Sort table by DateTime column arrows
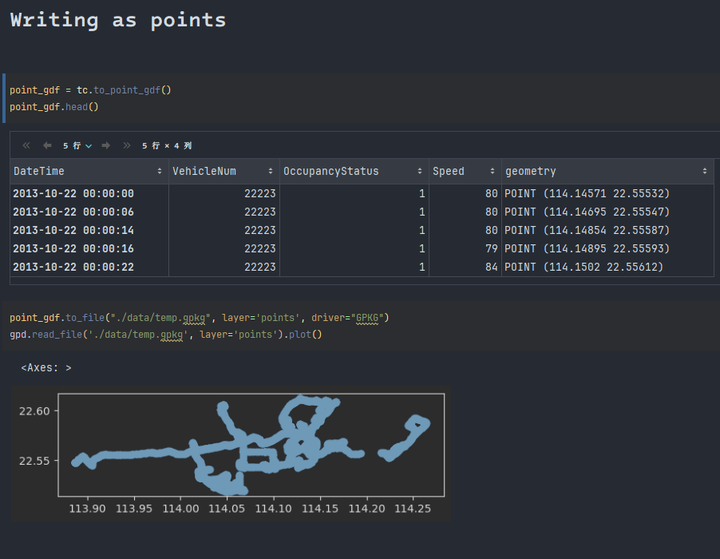 click(x=160, y=172)
